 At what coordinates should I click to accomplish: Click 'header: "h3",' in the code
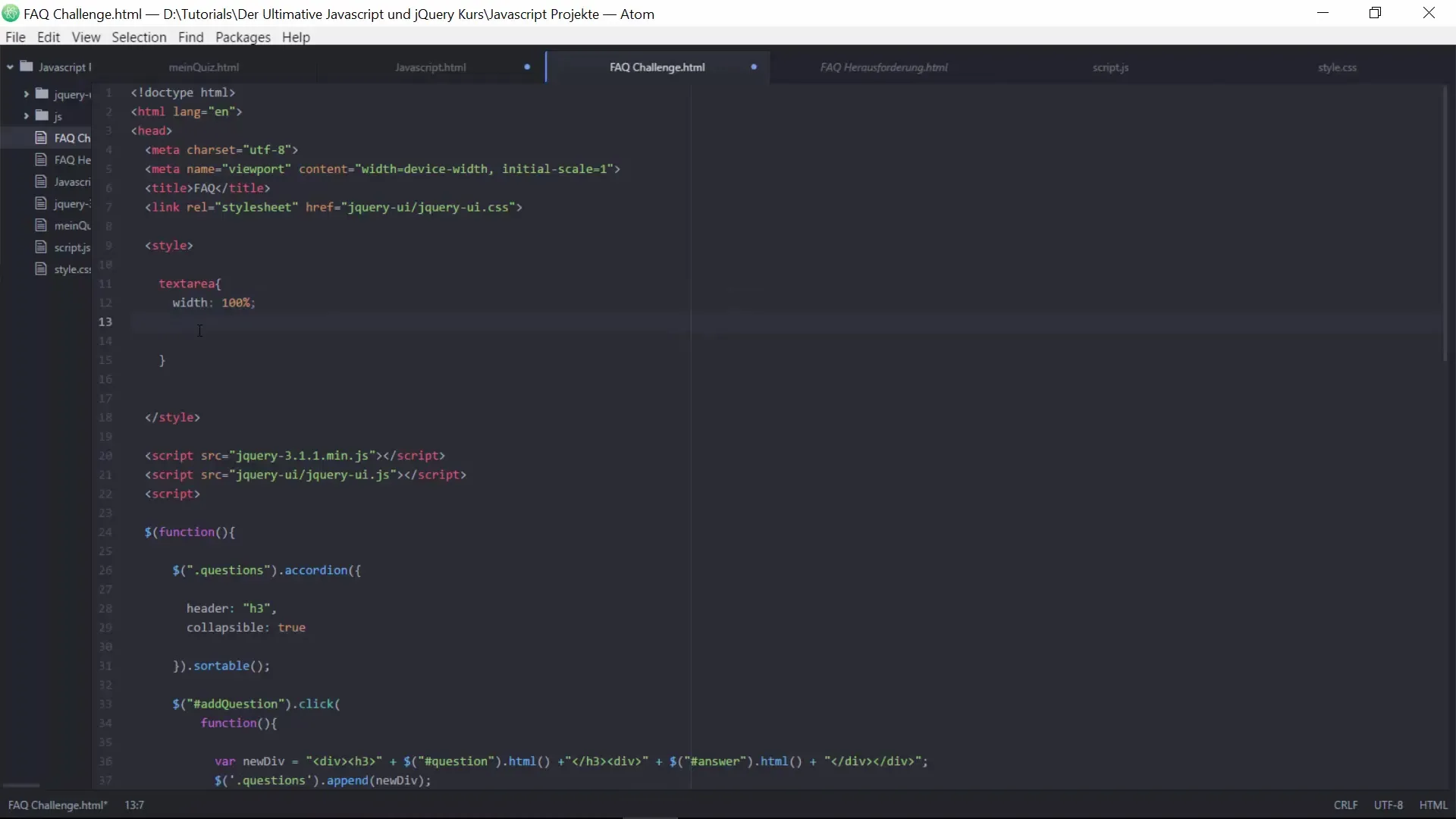(231, 609)
